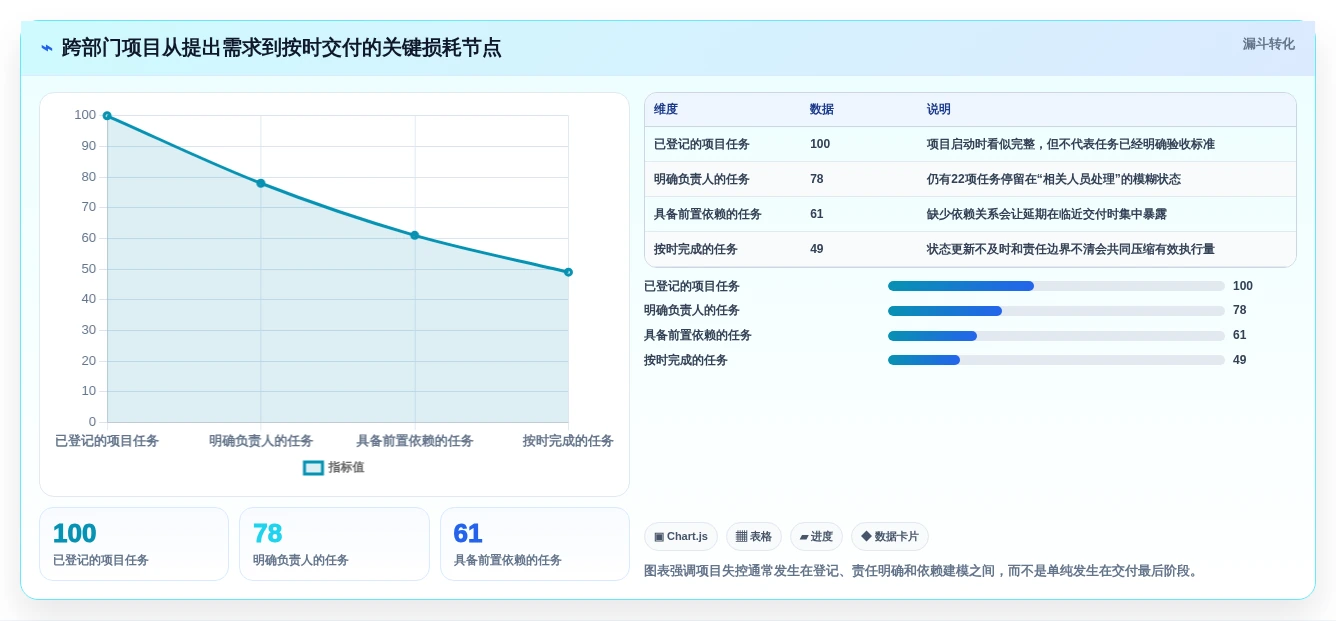The image size is (1336, 621).
Task: Click the 进度 tag
Action: pos(816,536)
